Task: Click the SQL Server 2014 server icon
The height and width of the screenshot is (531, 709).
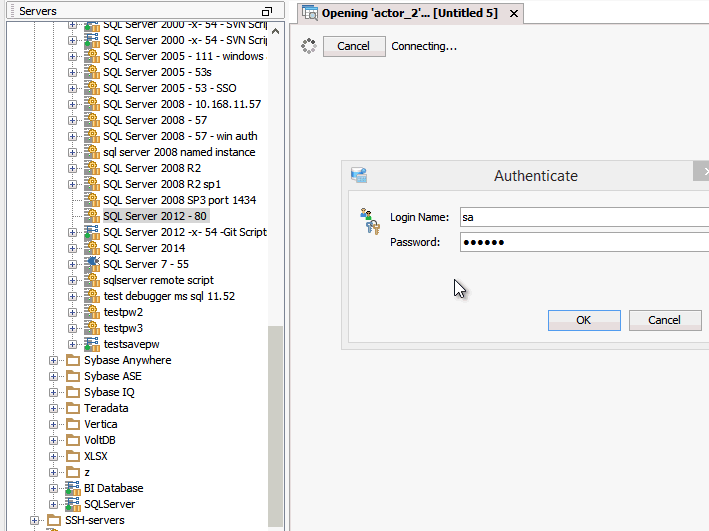Action: tap(92, 248)
